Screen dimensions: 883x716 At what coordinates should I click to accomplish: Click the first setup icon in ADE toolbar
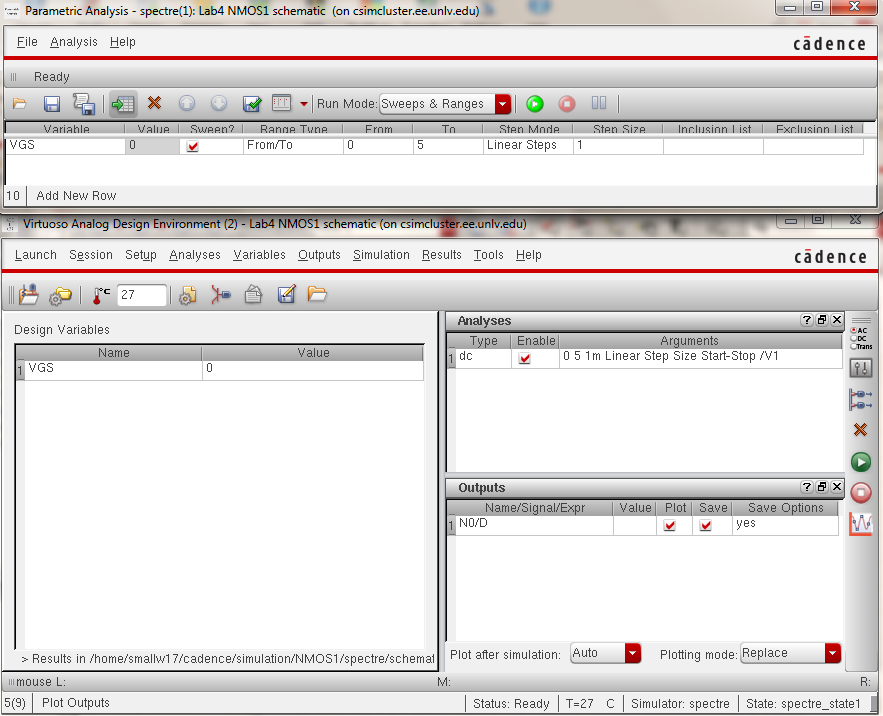coord(28,295)
